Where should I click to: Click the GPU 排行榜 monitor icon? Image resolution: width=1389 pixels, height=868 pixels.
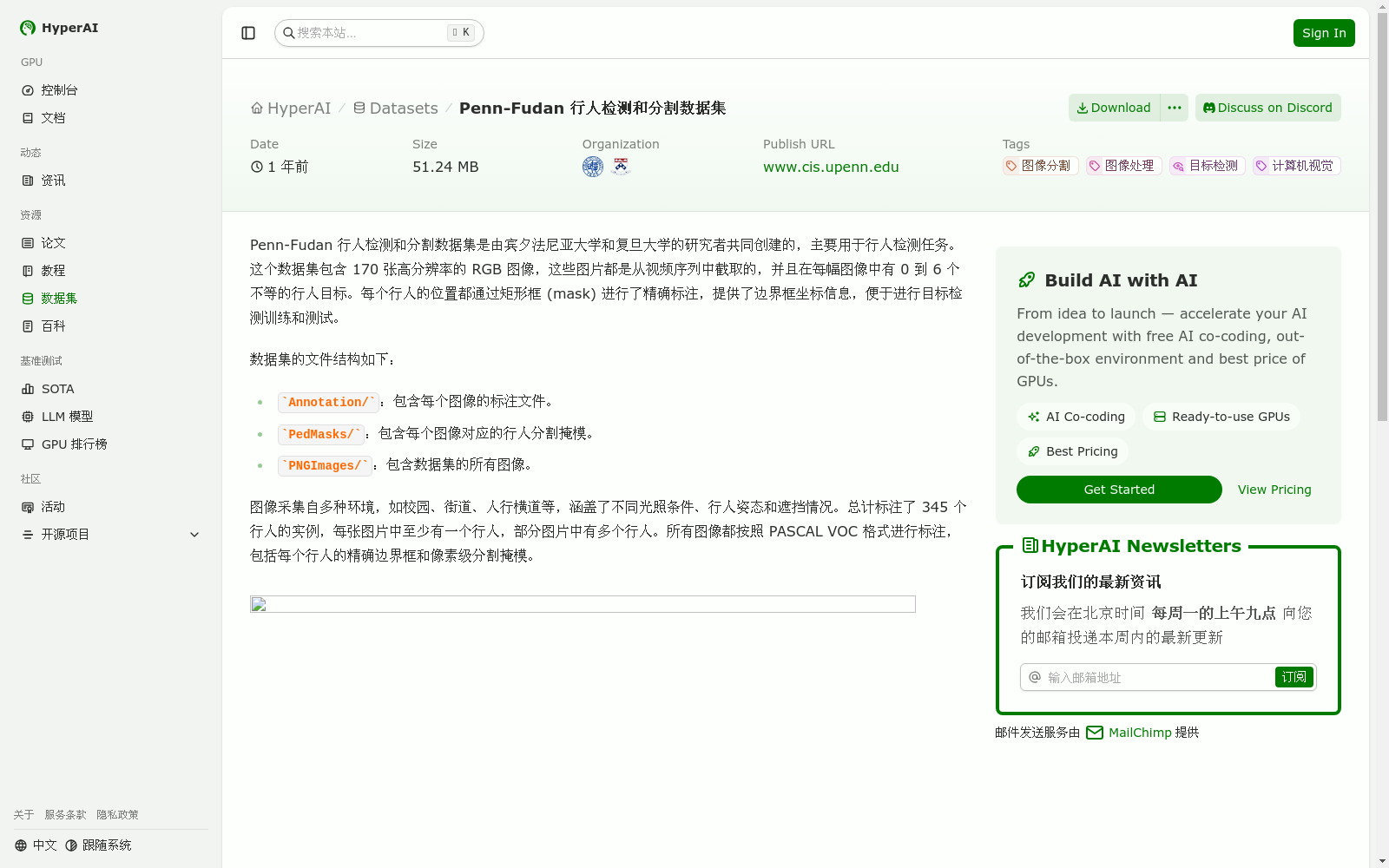[28, 444]
